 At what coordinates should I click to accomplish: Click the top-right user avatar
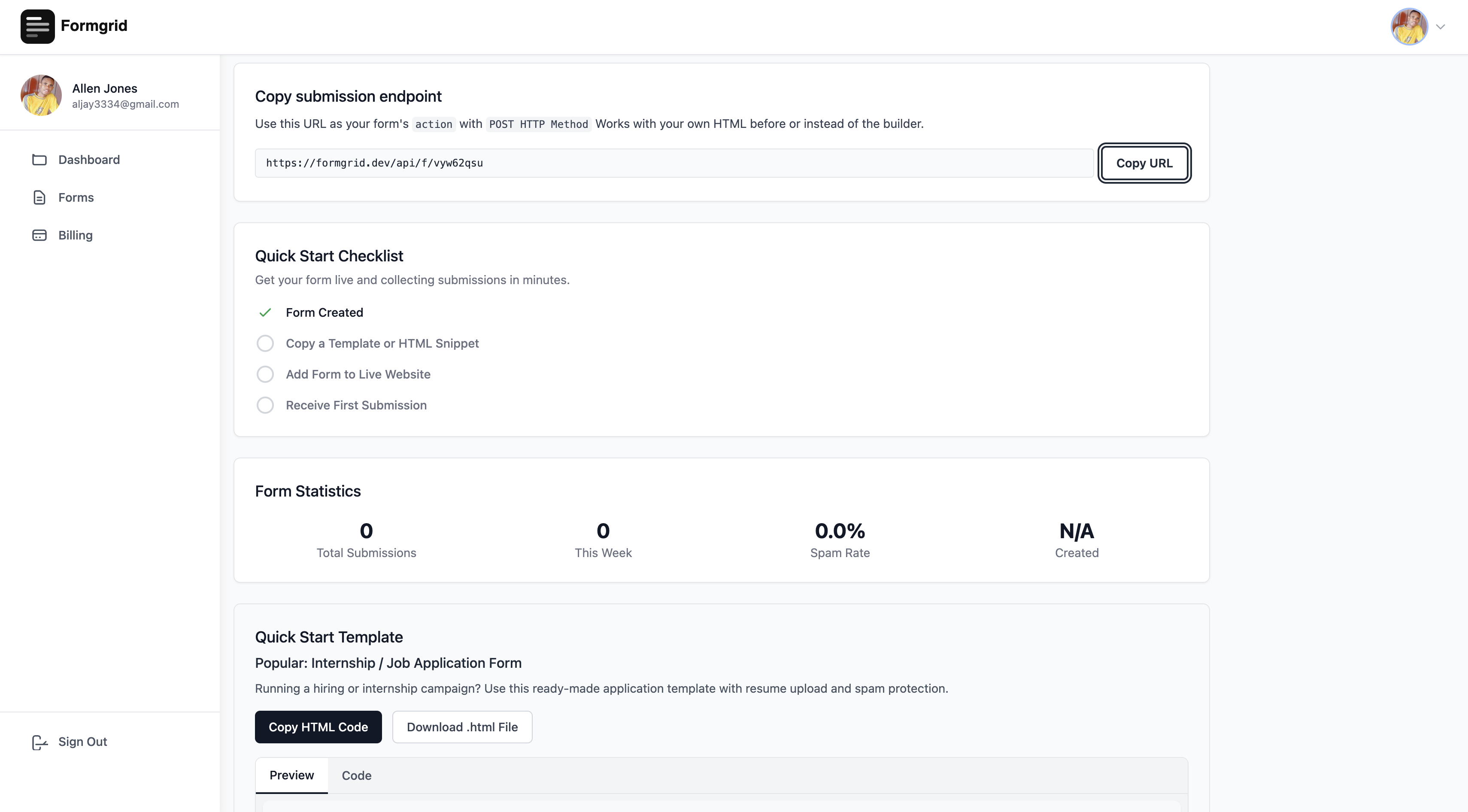pyautogui.click(x=1409, y=26)
